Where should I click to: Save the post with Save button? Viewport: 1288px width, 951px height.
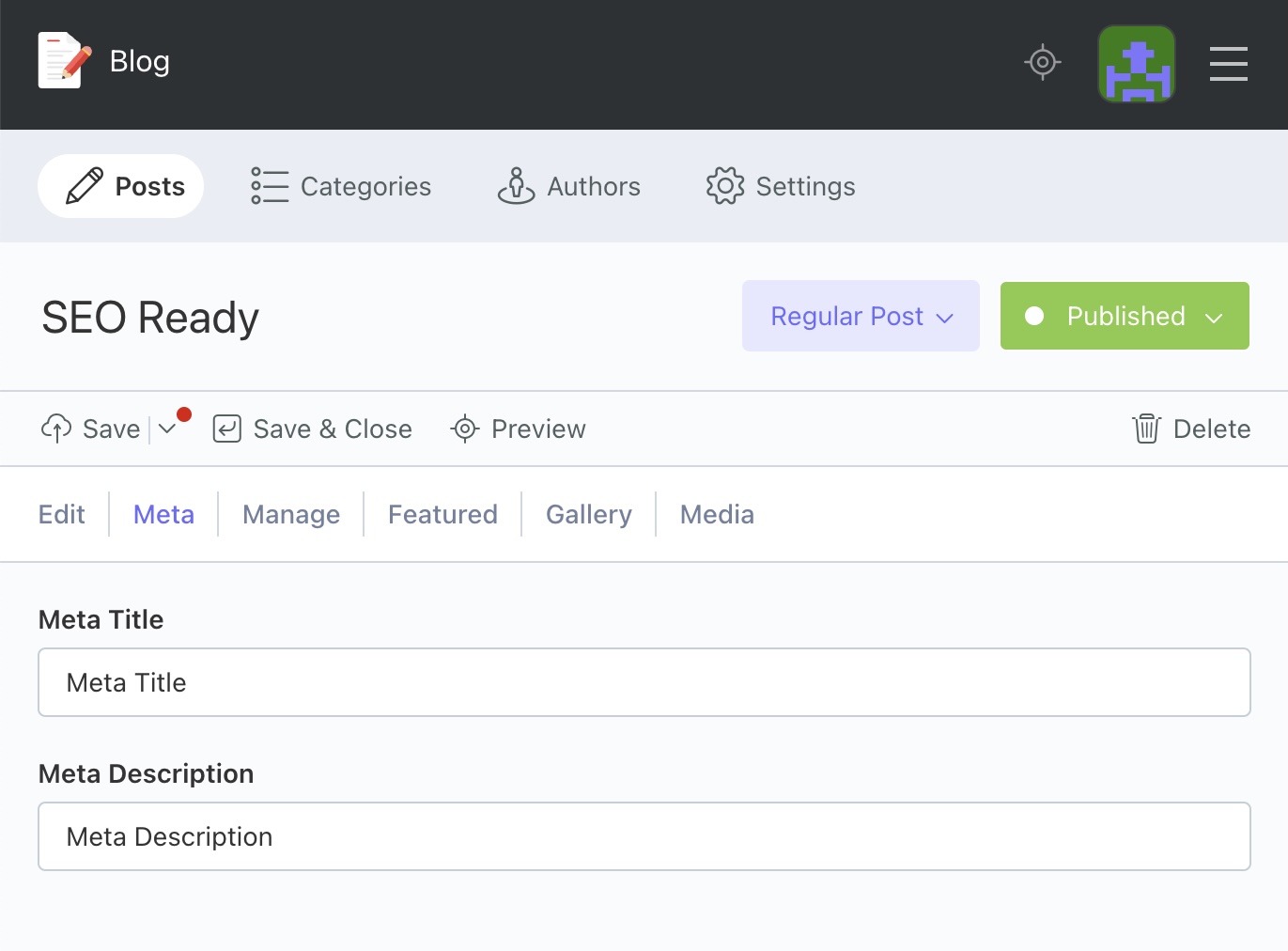[x=91, y=429]
